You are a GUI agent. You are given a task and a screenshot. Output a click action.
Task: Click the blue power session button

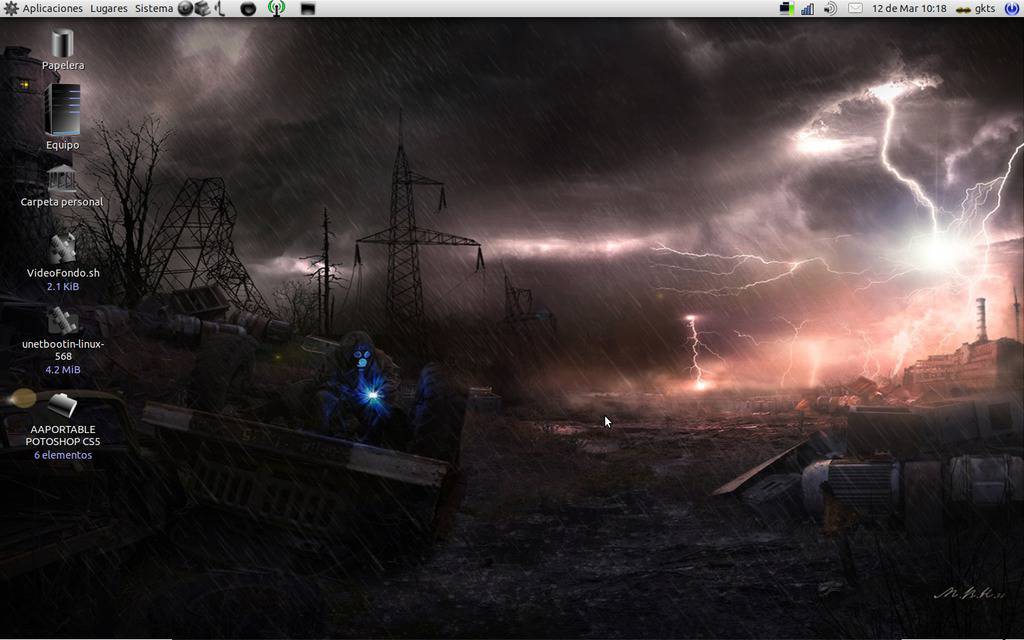tap(1012, 8)
